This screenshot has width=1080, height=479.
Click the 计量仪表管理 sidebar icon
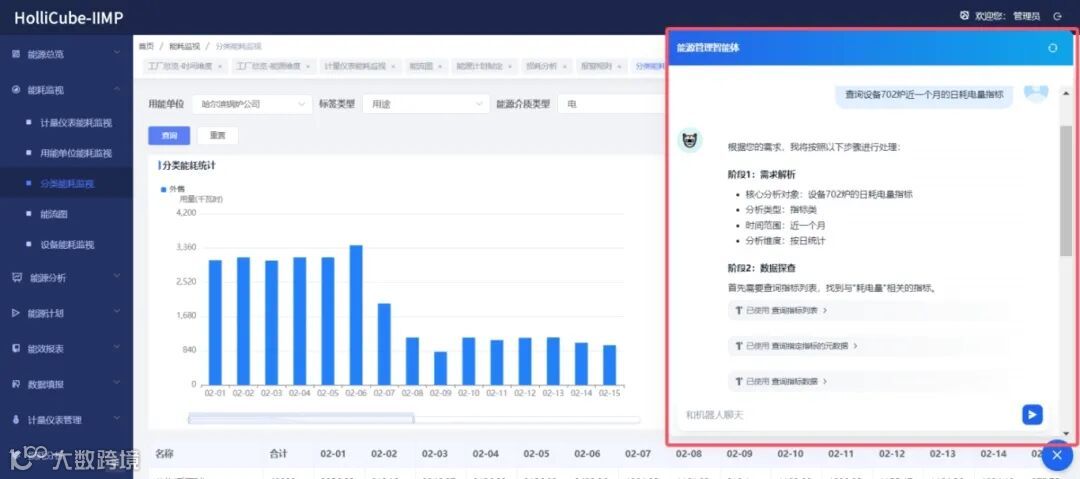coord(16,419)
